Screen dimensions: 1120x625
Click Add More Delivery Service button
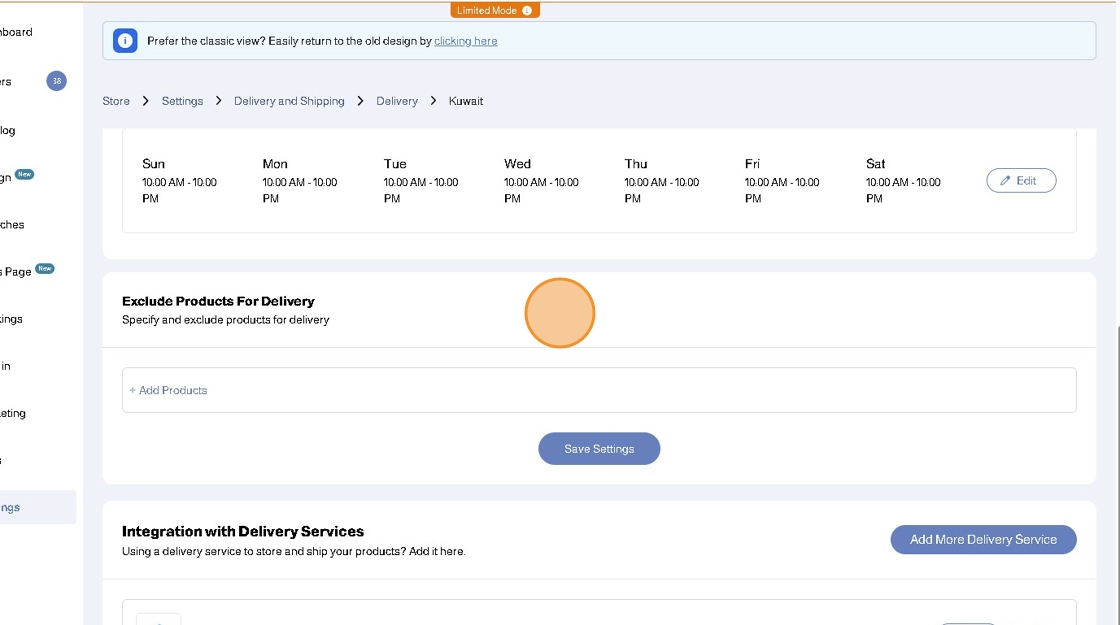point(982,539)
